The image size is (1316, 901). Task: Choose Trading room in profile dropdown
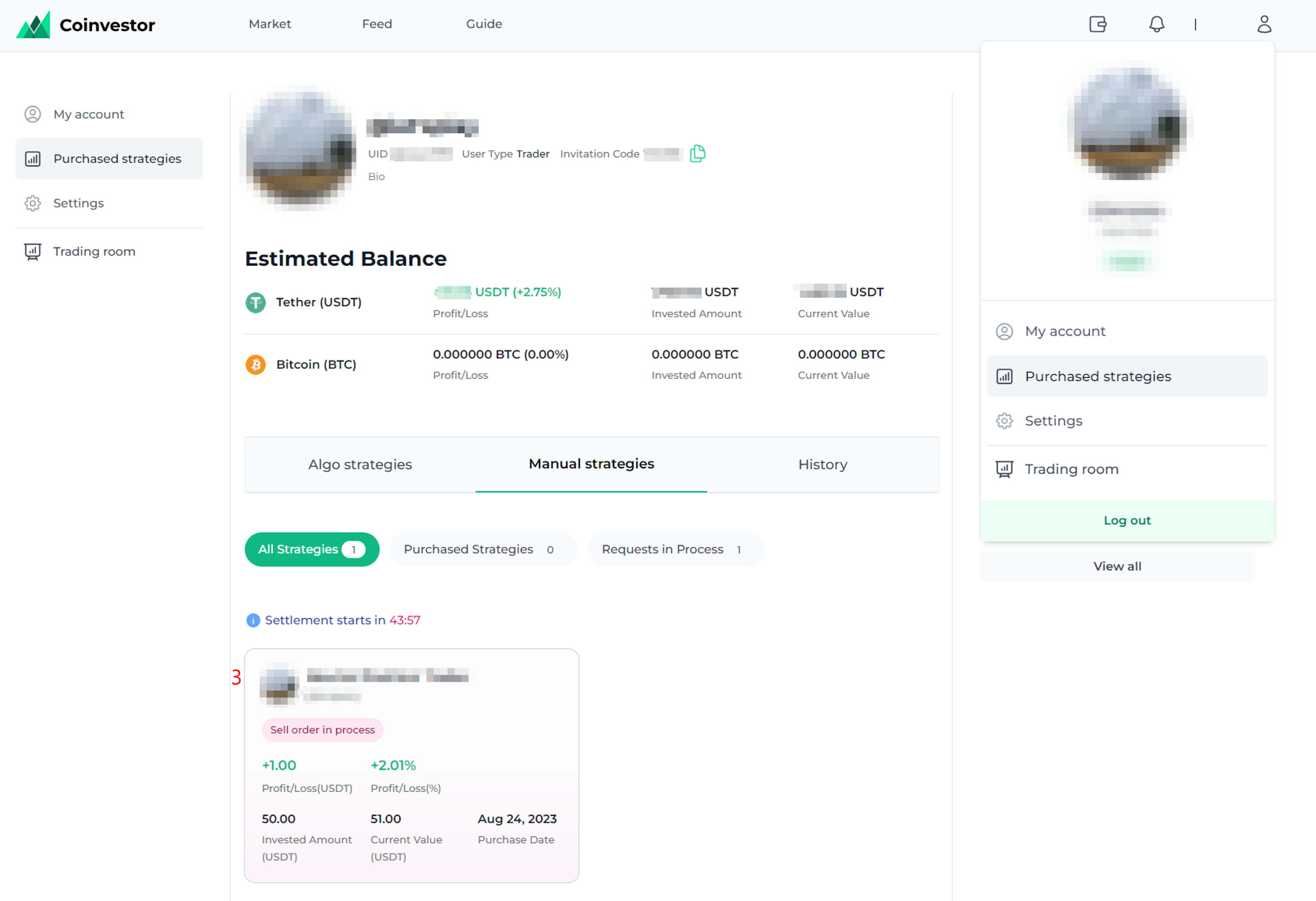pos(1127,469)
